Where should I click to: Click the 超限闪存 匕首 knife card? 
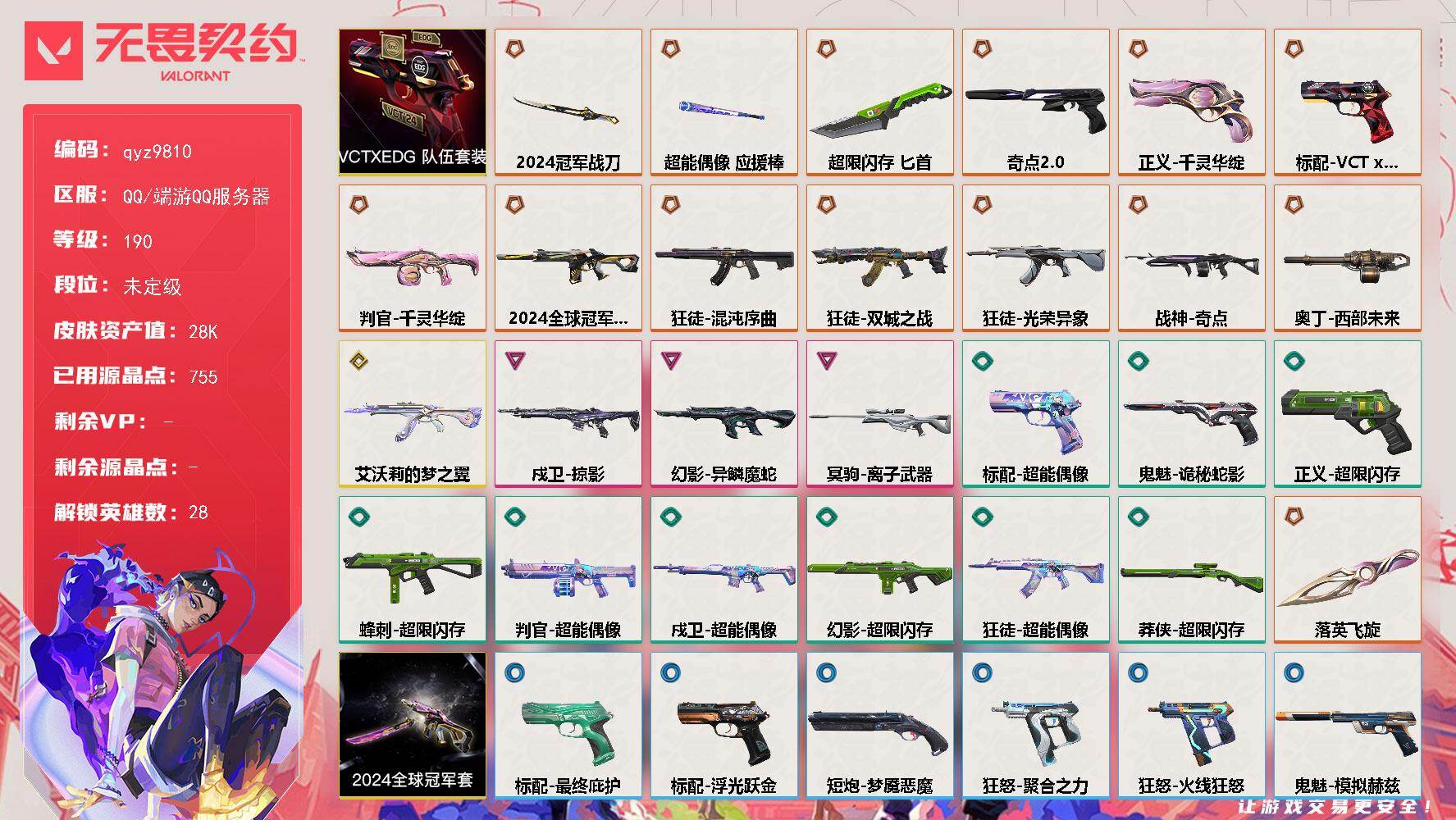tap(880, 102)
